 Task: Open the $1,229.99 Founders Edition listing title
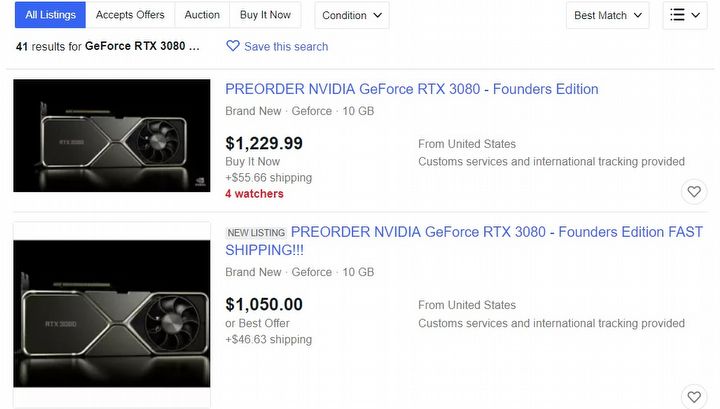411,89
